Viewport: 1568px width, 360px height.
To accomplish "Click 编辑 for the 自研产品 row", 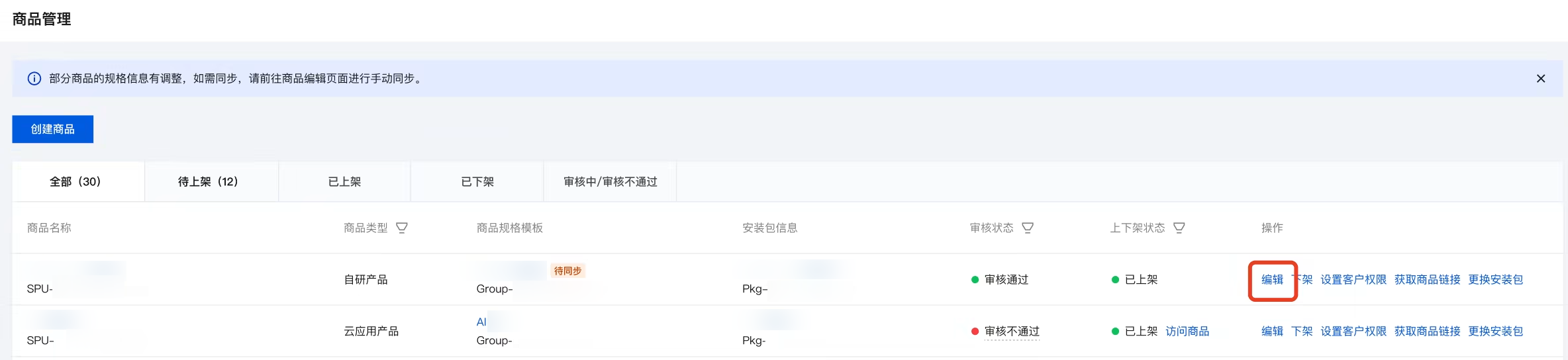I will coord(1272,280).
